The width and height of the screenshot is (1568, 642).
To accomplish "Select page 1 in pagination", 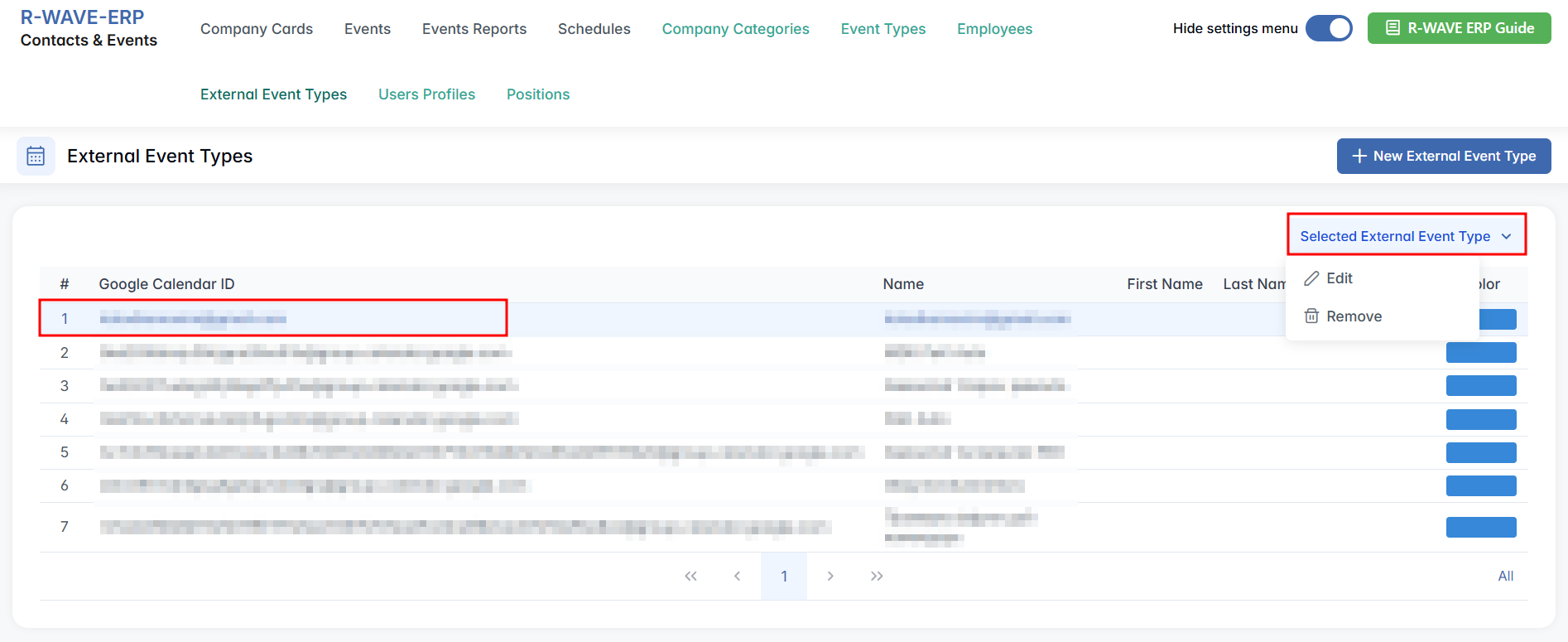I will (x=784, y=576).
